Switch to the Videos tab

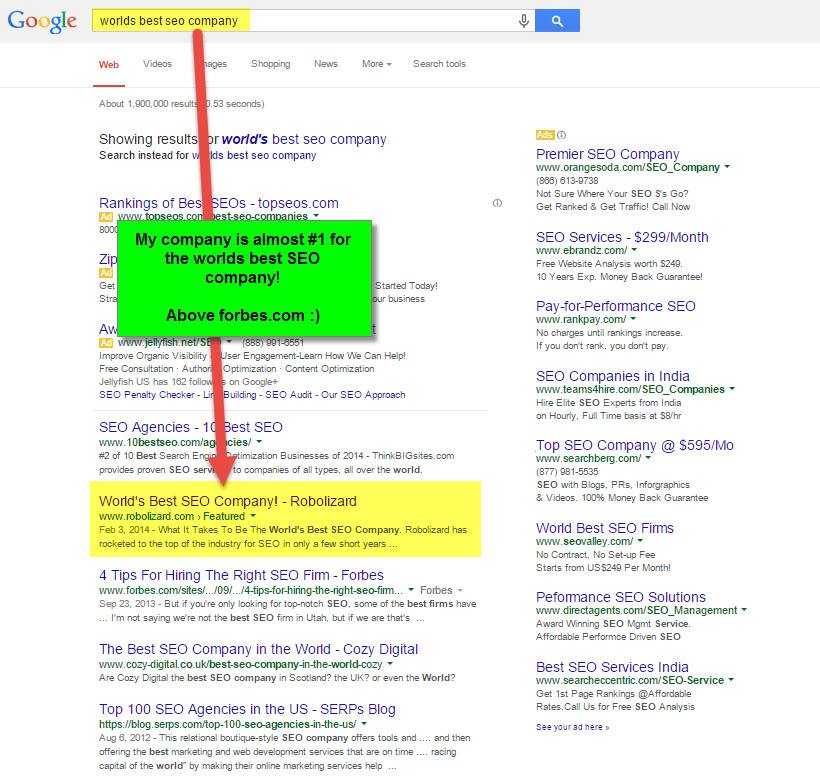(157, 64)
